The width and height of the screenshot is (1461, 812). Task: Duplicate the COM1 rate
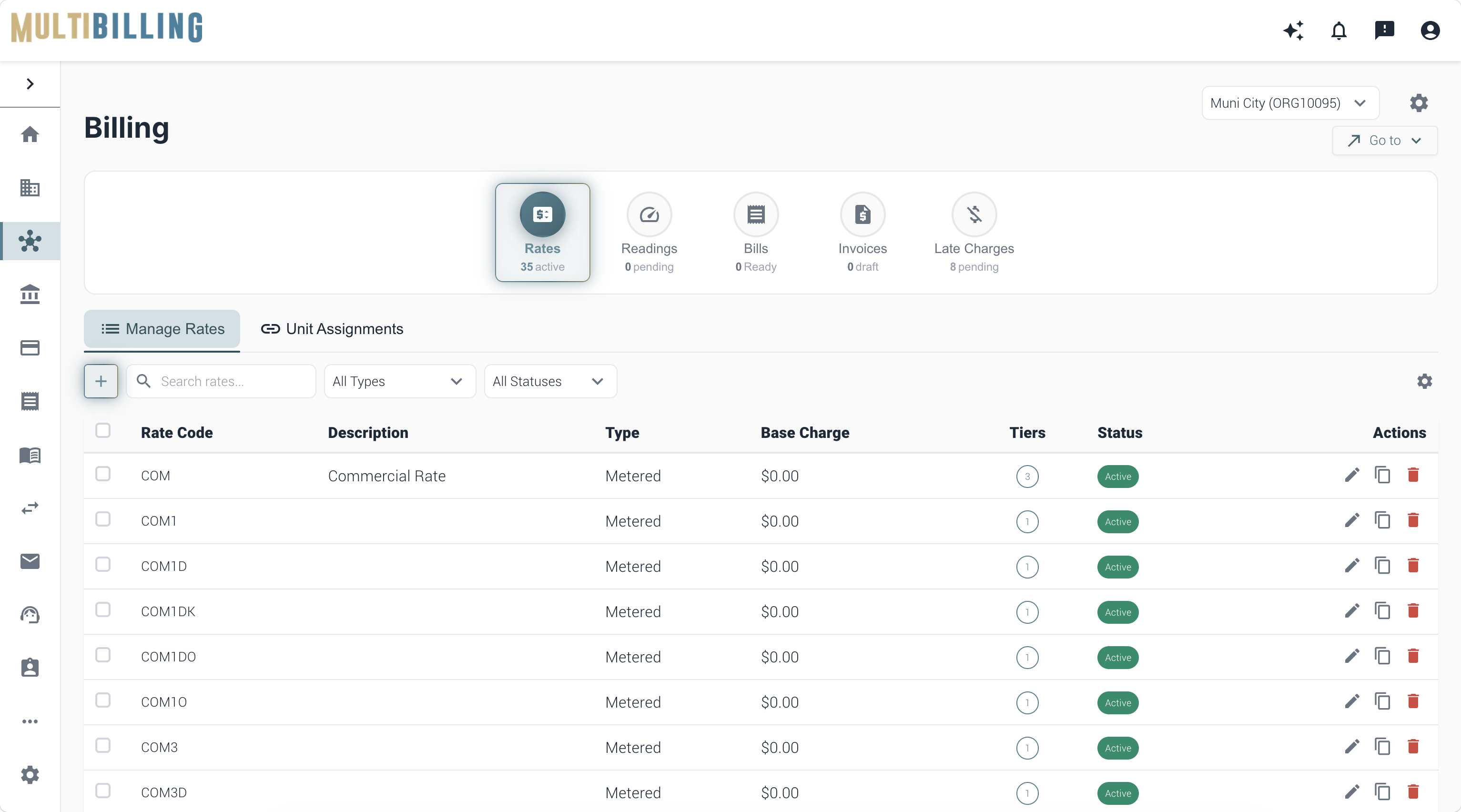tap(1382, 520)
